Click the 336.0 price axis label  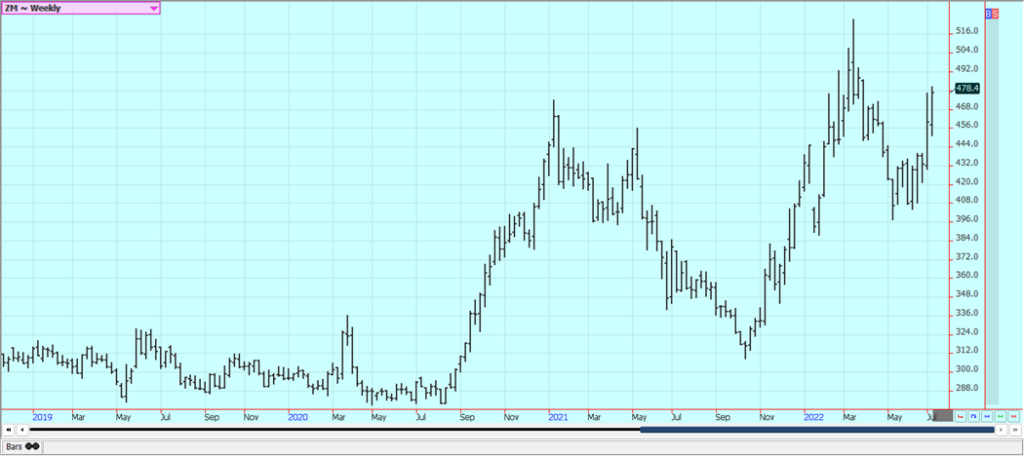[966, 313]
